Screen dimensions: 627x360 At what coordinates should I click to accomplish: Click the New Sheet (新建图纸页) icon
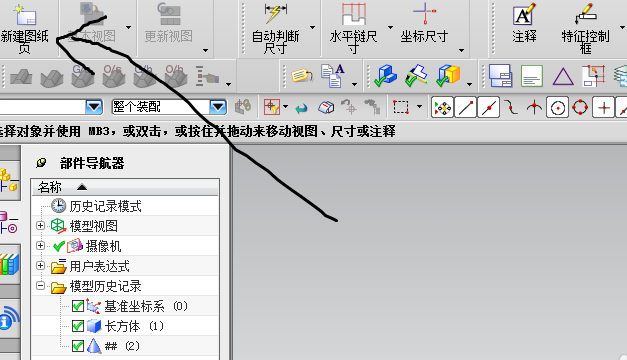[x=25, y=15]
